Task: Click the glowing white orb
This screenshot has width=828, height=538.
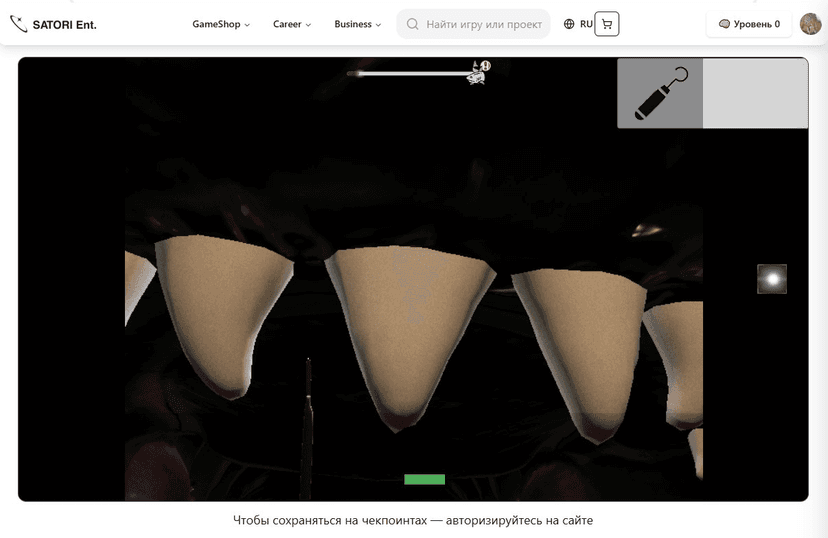Action: point(771,279)
